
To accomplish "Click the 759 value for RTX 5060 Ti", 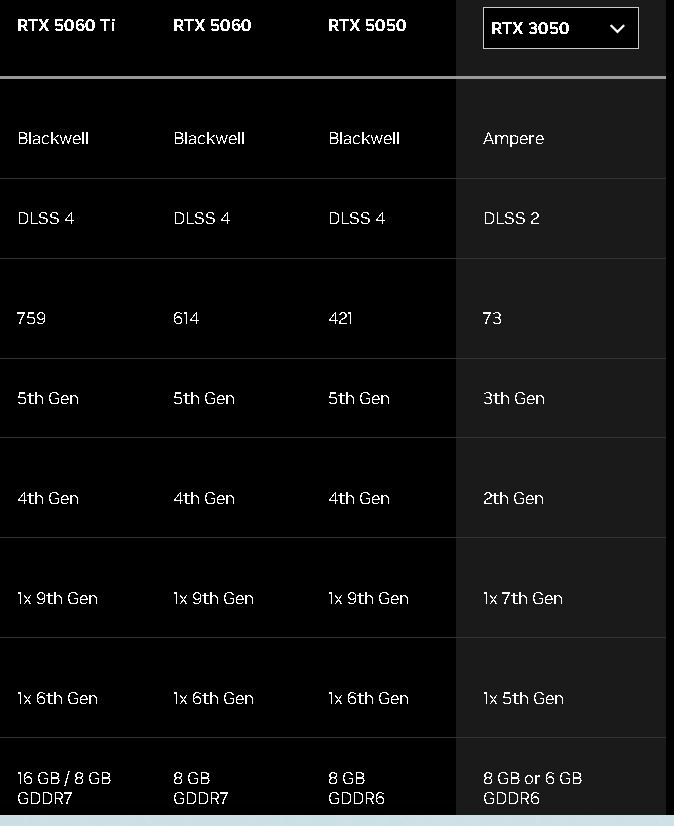I will pyautogui.click(x=31, y=318).
